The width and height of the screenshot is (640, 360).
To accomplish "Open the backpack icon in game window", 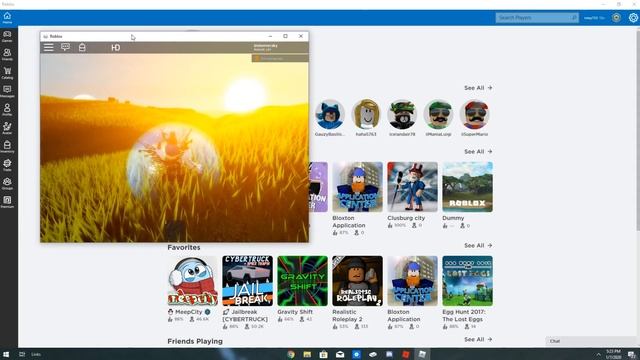I will point(82,47).
